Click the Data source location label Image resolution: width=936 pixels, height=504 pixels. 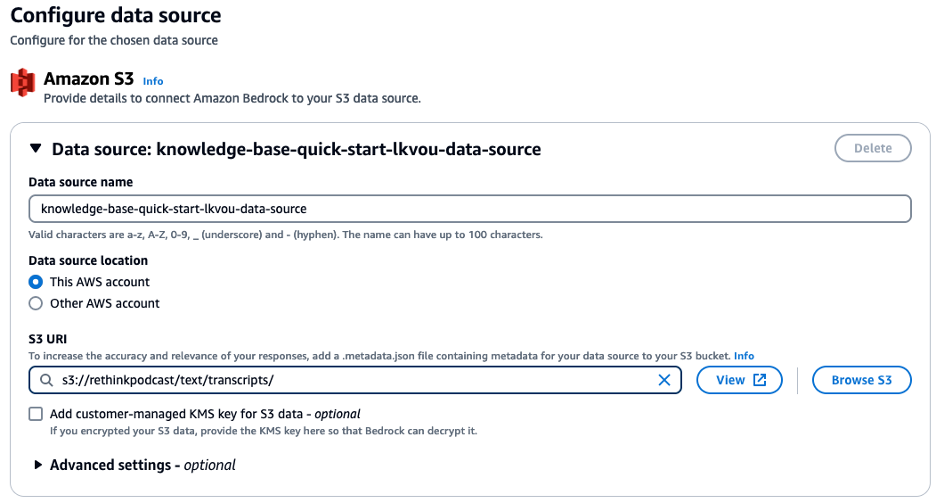coord(88,260)
